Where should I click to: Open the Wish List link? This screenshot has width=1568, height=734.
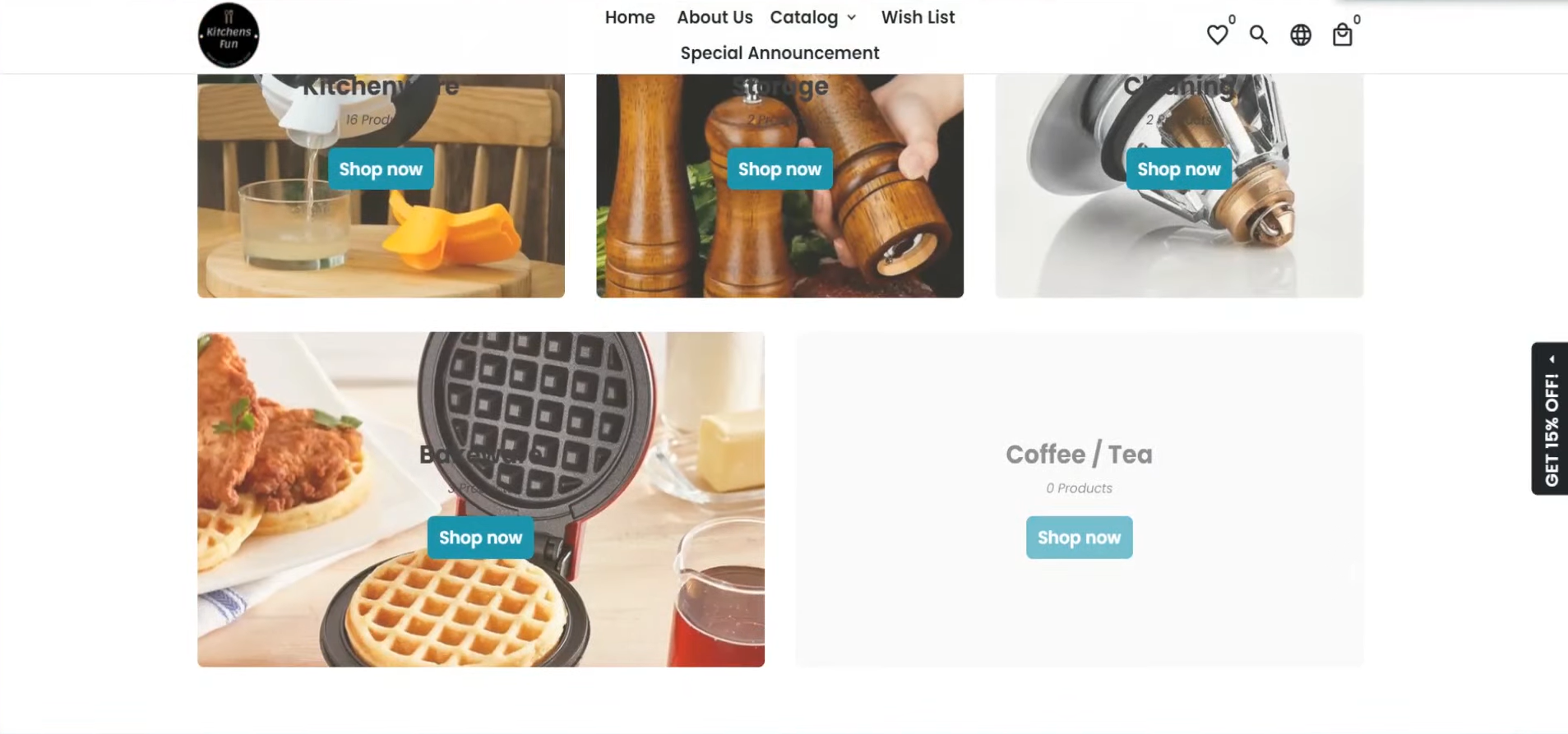point(918,17)
